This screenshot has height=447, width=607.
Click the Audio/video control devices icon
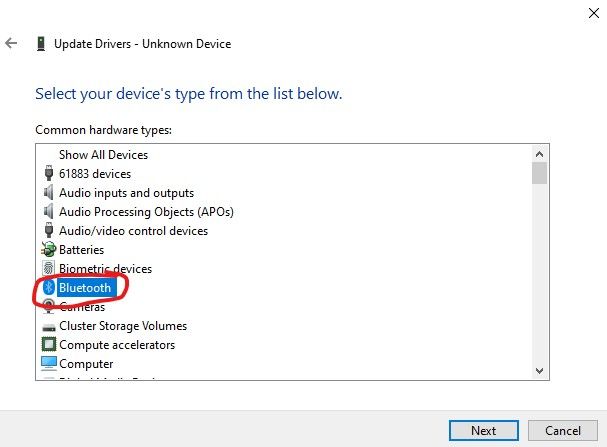coord(49,230)
